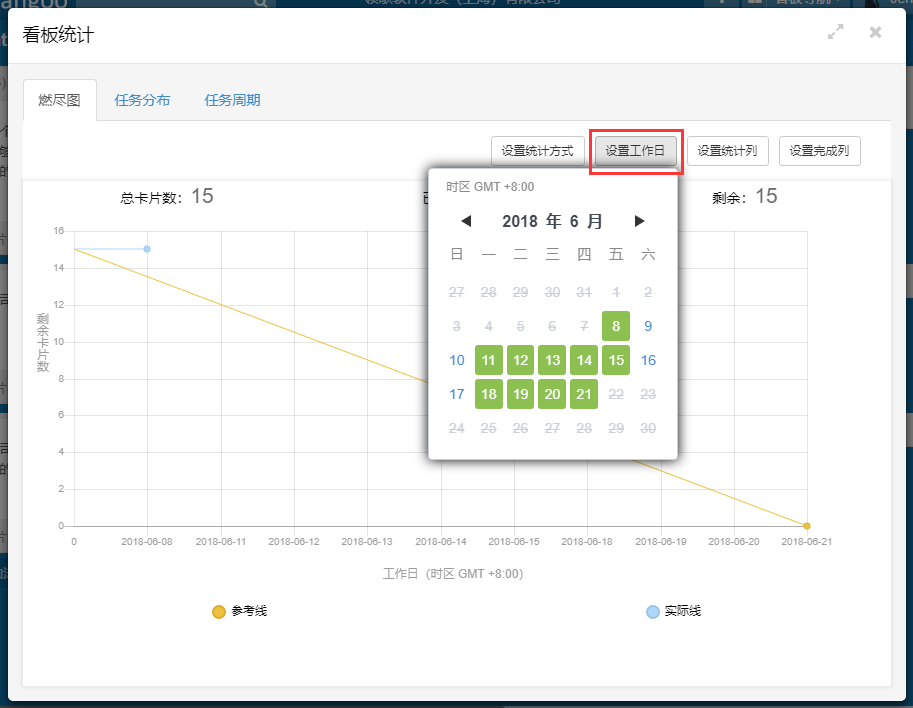The width and height of the screenshot is (913, 708).
Task: Close the 看板统计 dialog
Action: [875, 32]
